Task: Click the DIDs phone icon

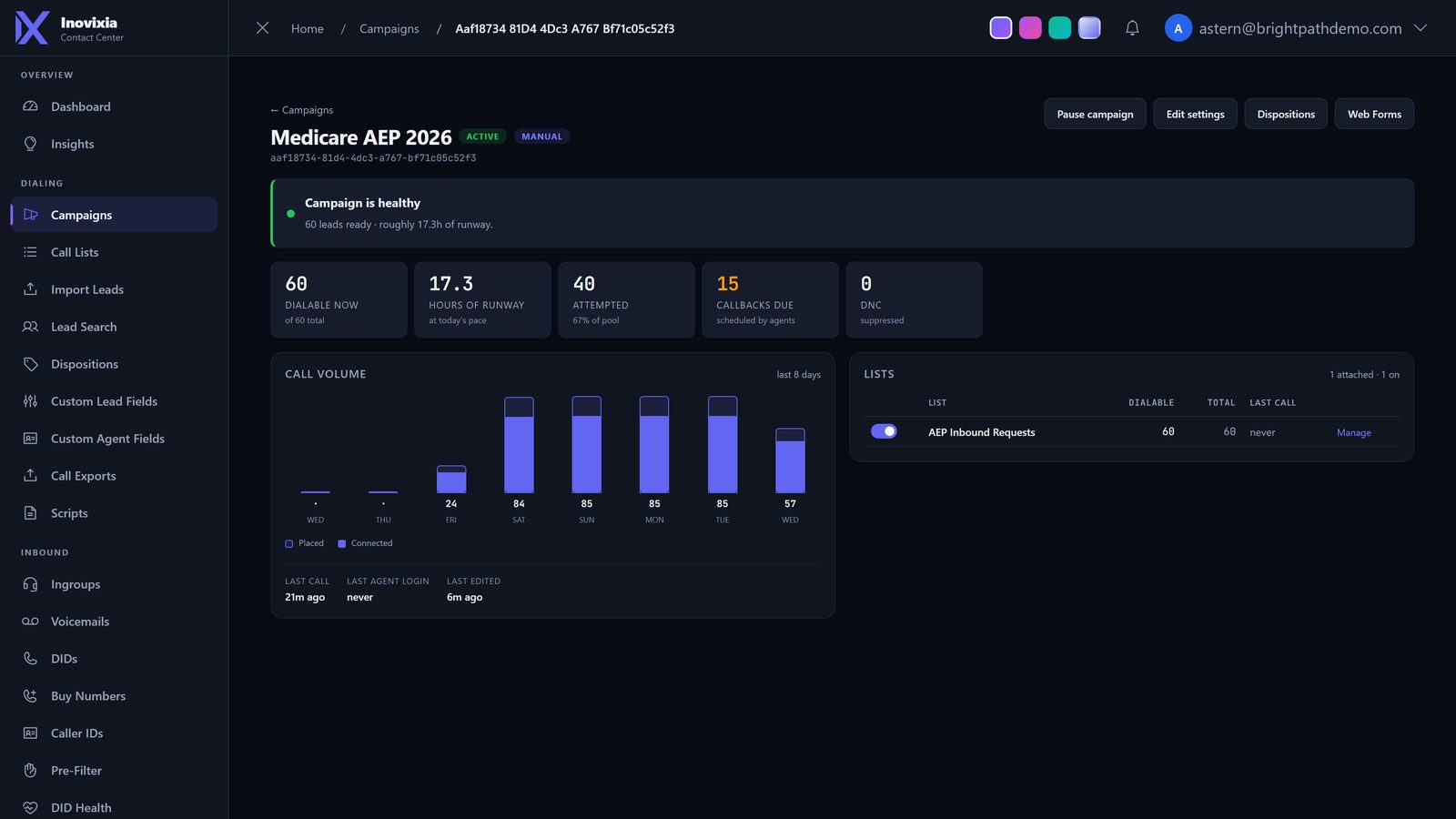Action: pos(30,659)
